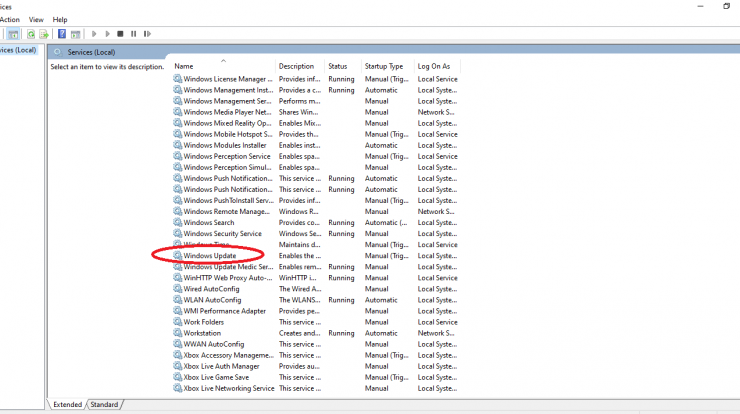Screen dimensions: 740x414
Task: Select Services (Local) in the console tree
Action: tap(18, 50)
